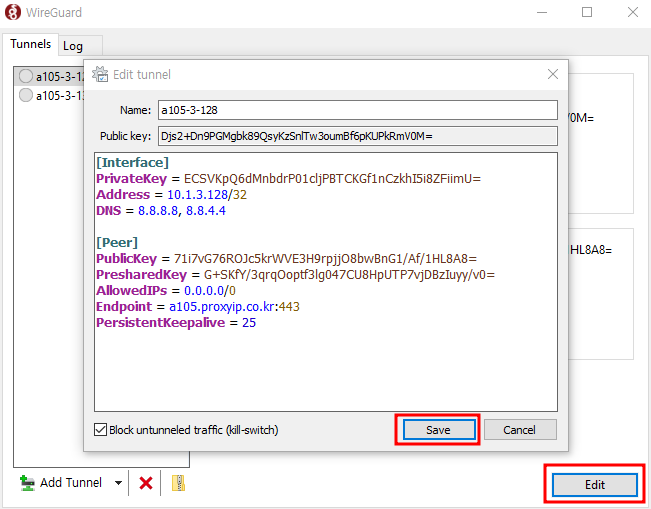The image size is (651, 509).
Task: Switch to the Tunnels tab
Action: pyautogui.click(x=30, y=44)
